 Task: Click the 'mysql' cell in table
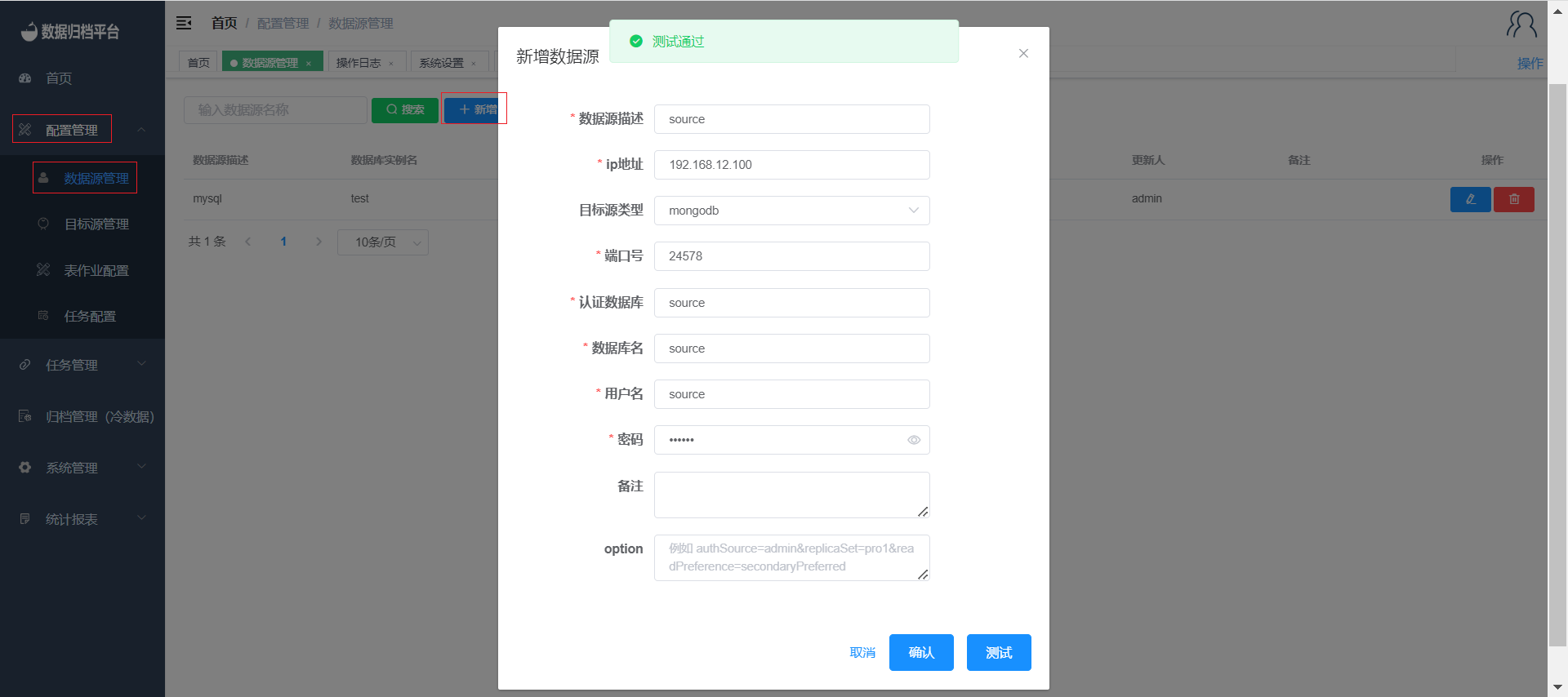pyautogui.click(x=207, y=198)
